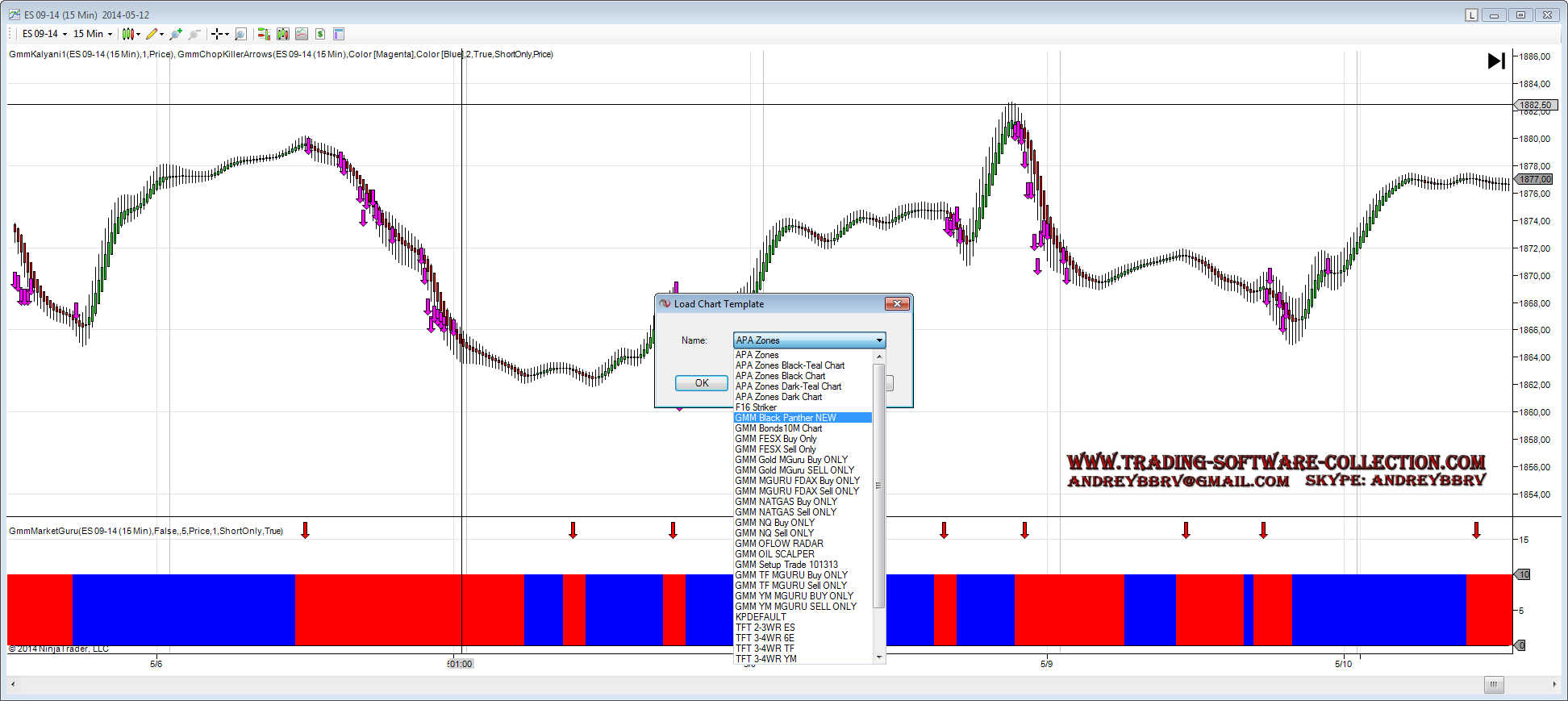Screen dimensions: 1568x701
Task: Open Chart Trader panel icon
Action: (263, 34)
